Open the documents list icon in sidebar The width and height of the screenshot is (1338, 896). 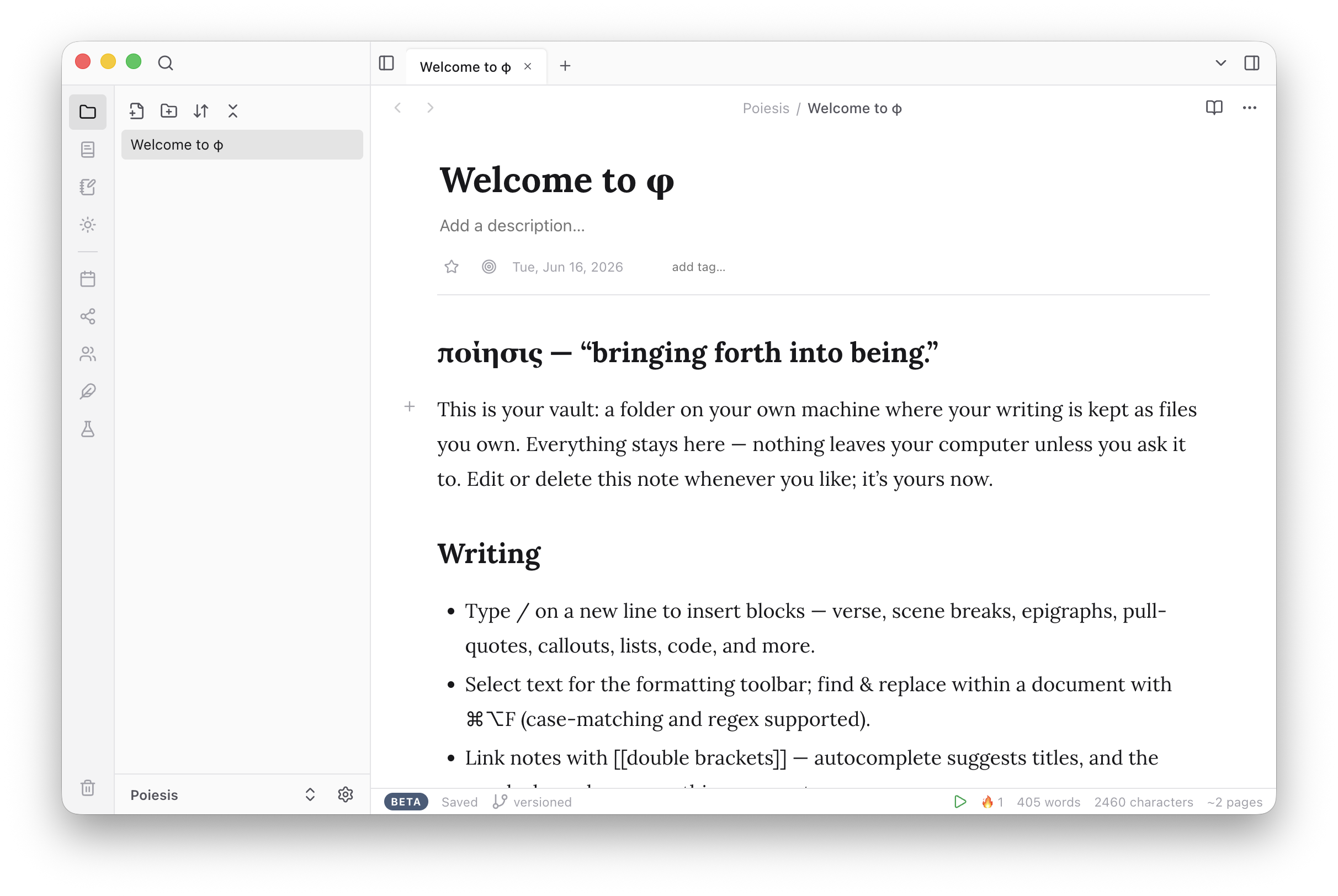coord(87,149)
